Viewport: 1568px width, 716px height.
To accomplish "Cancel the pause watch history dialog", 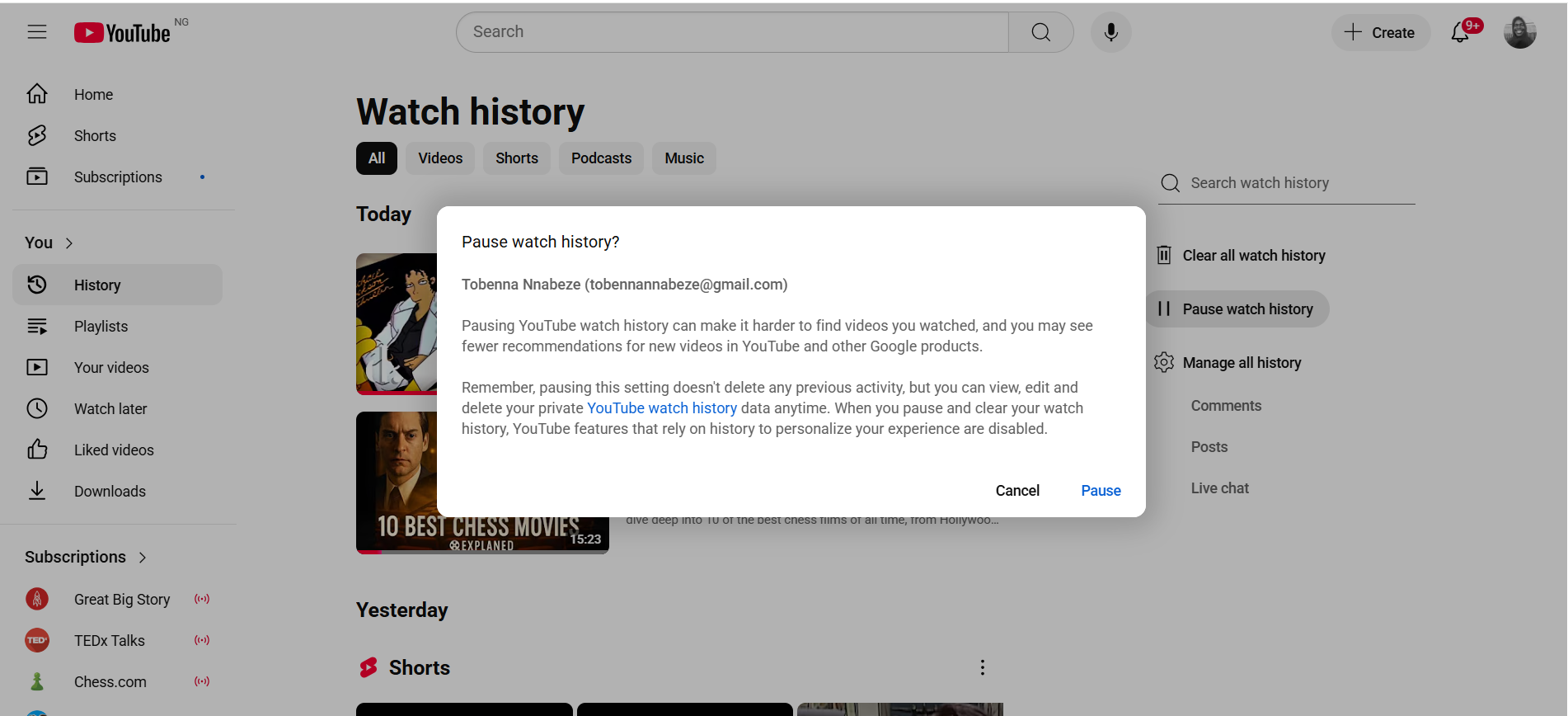I will pyautogui.click(x=1017, y=491).
